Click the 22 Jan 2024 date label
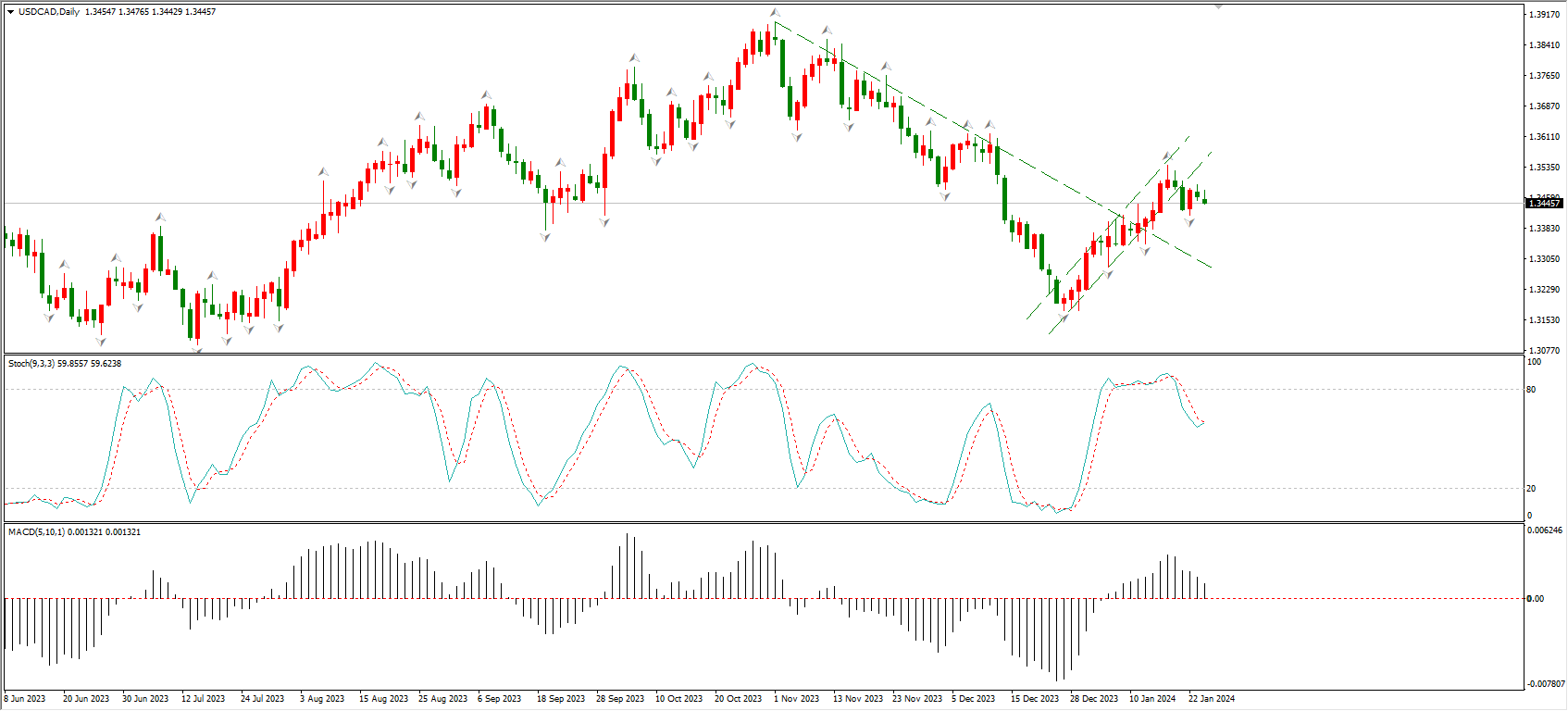 [1211, 699]
